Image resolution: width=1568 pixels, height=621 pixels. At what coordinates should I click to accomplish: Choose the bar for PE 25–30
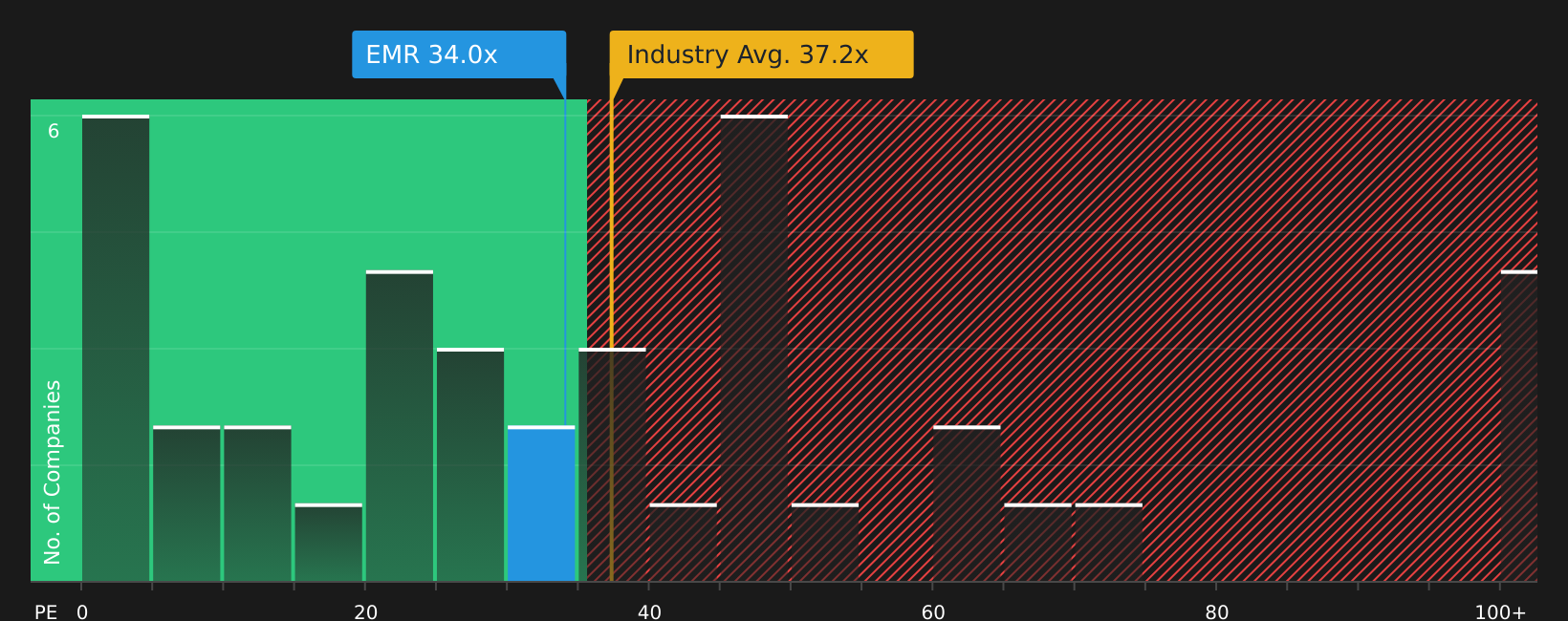coord(470,464)
